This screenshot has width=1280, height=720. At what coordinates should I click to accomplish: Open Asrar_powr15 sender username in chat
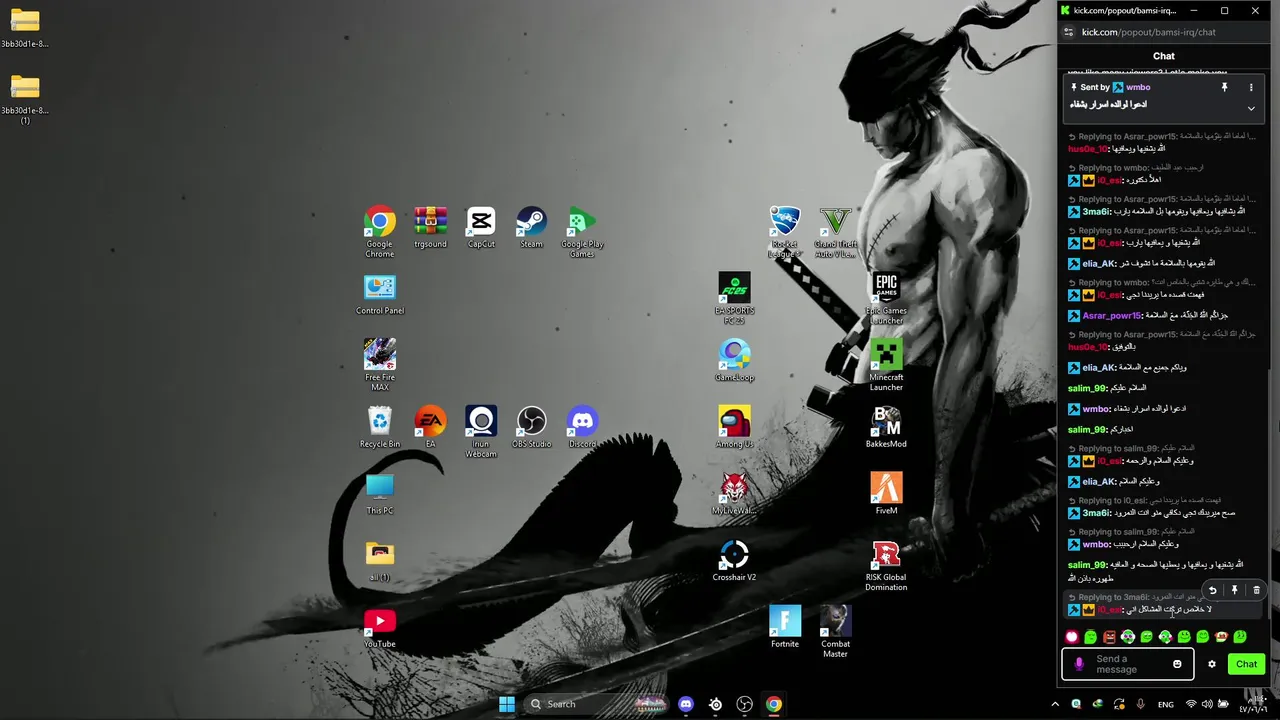(1111, 315)
